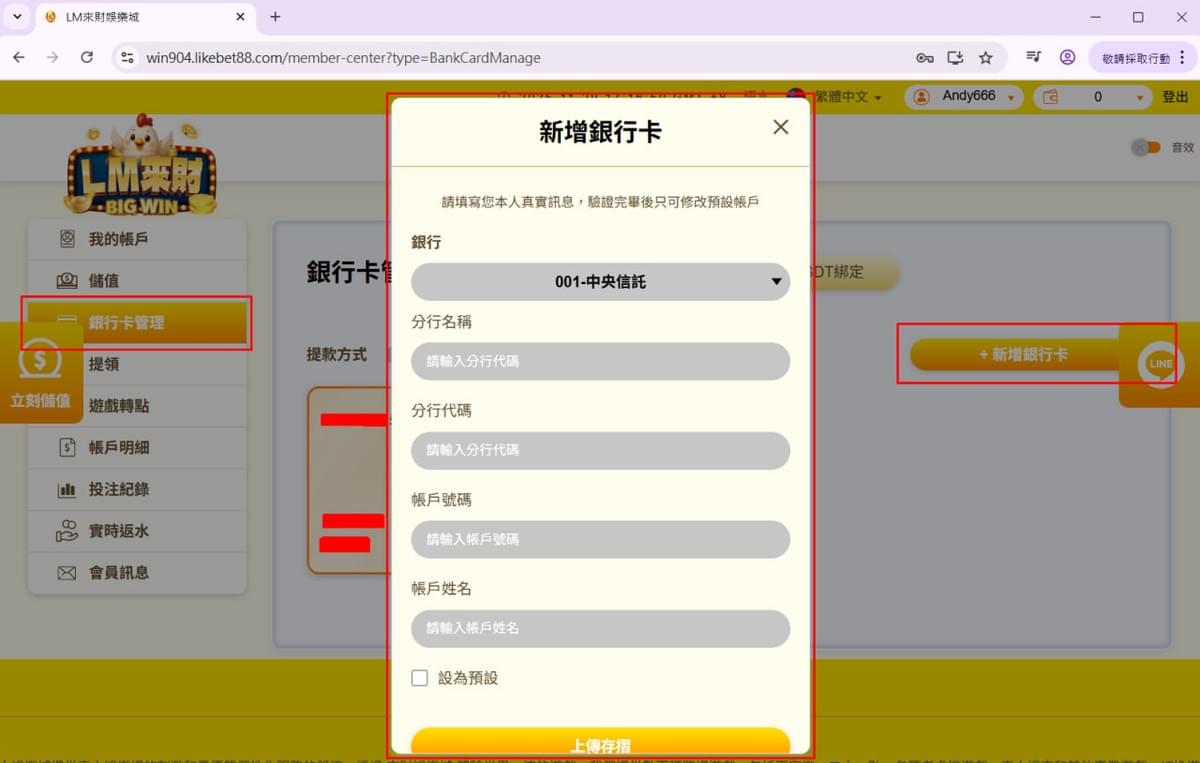
Task: Focus the 帳戶姓名 input field
Action: [600, 628]
